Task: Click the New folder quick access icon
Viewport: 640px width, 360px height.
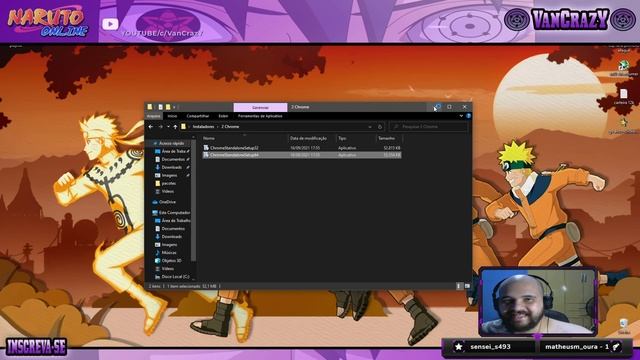Action: pyautogui.click(x=168, y=107)
